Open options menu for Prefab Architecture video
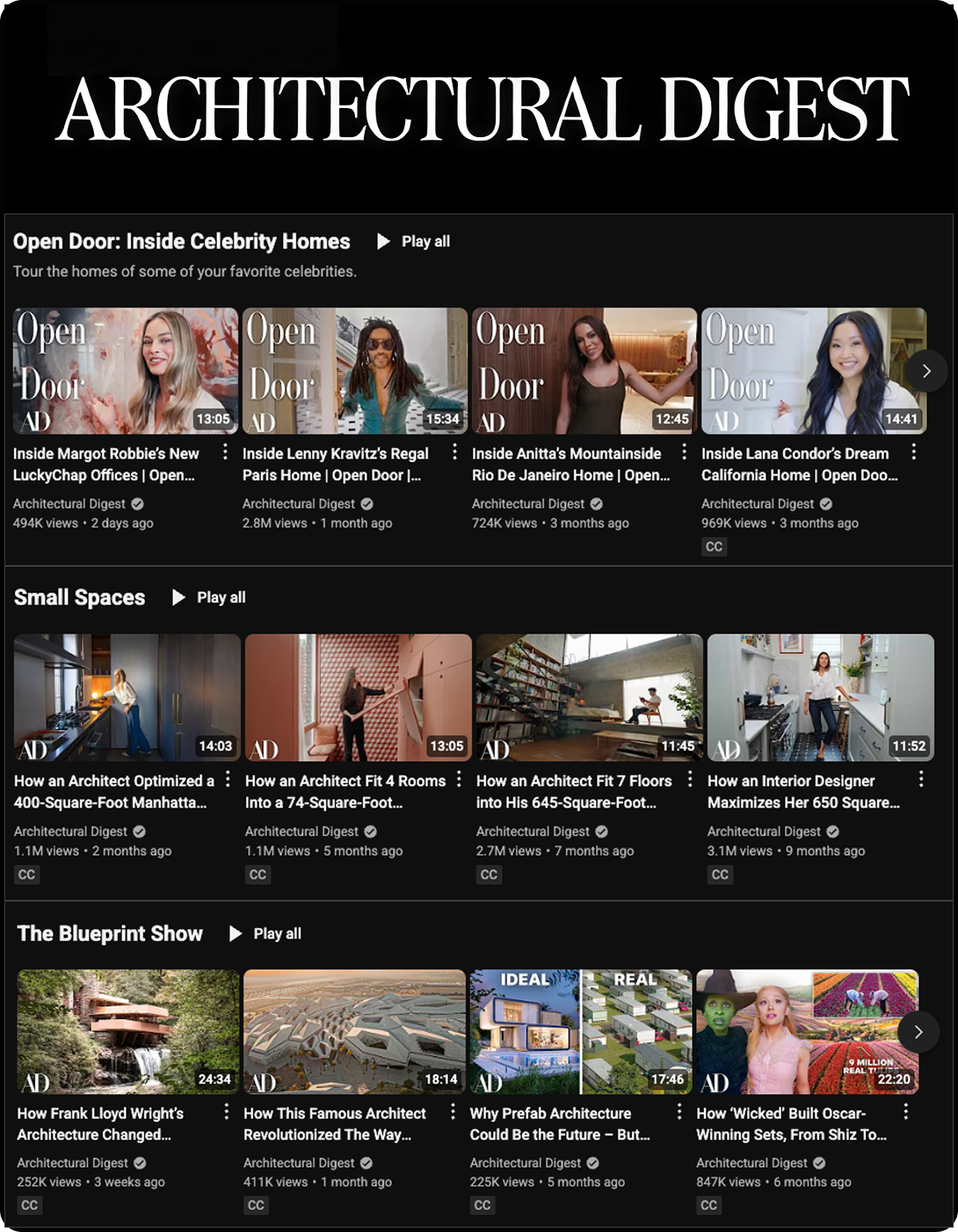 pos(679,1111)
